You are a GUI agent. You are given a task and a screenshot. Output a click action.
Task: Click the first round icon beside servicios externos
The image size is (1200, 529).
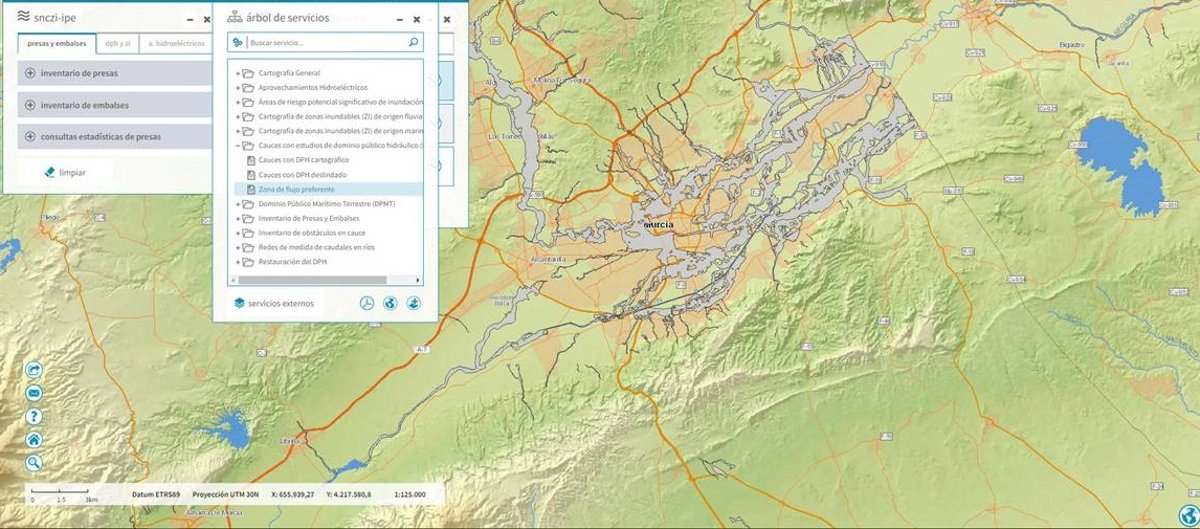pos(367,303)
